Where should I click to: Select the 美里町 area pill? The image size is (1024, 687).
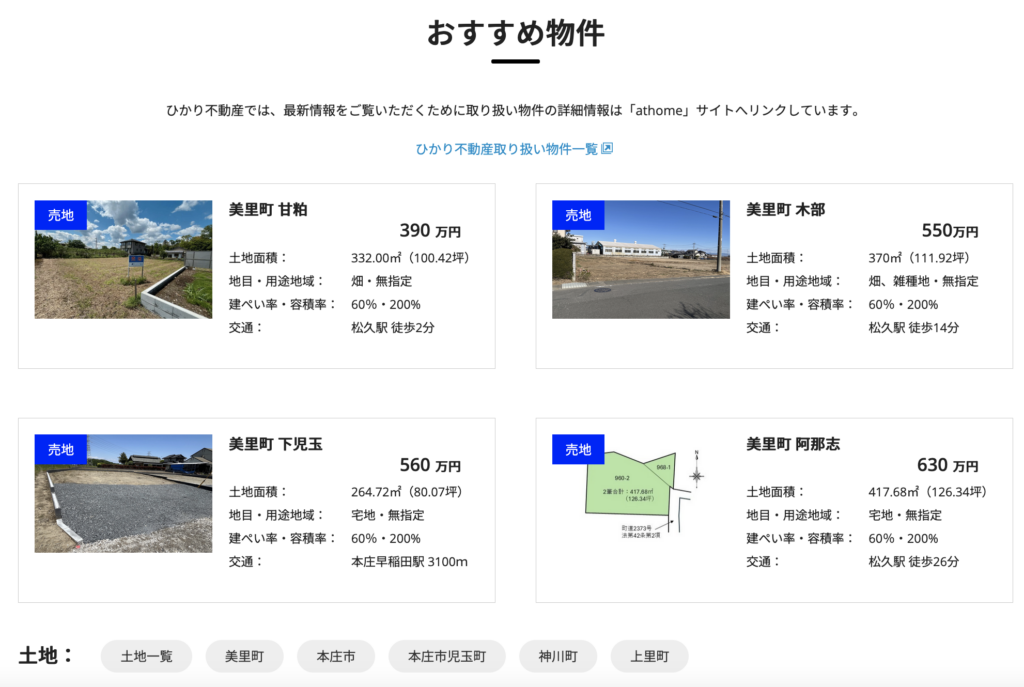click(x=244, y=656)
